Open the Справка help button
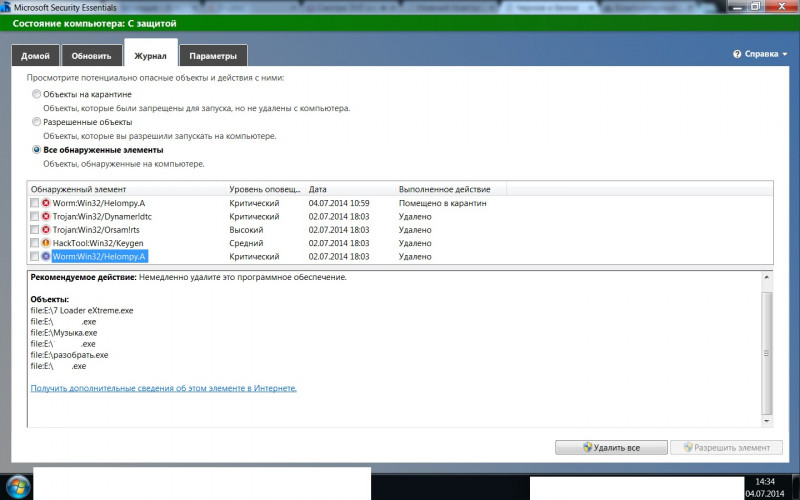Image resolution: width=800 pixels, height=500 pixels. coord(760,54)
